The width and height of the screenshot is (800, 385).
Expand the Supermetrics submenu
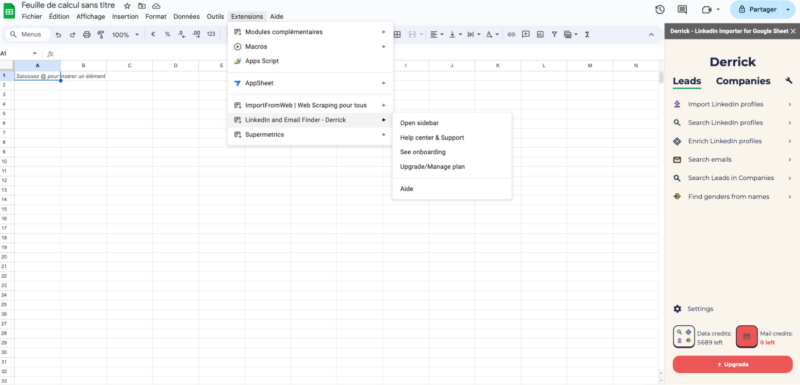[310, 135]
